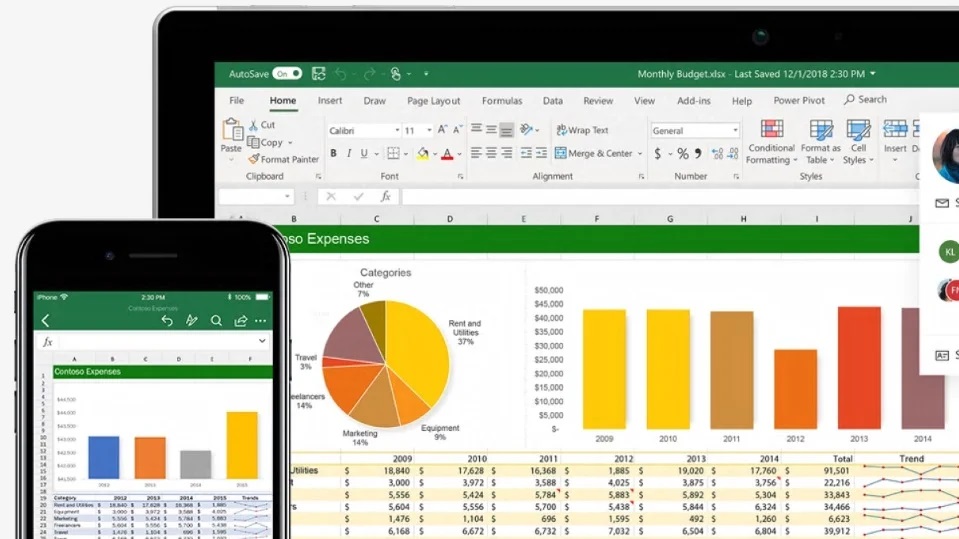The height and width of the screenshot is (539, 959).
Task: Click the Save icon in title bar
Action: coord(318,74)
